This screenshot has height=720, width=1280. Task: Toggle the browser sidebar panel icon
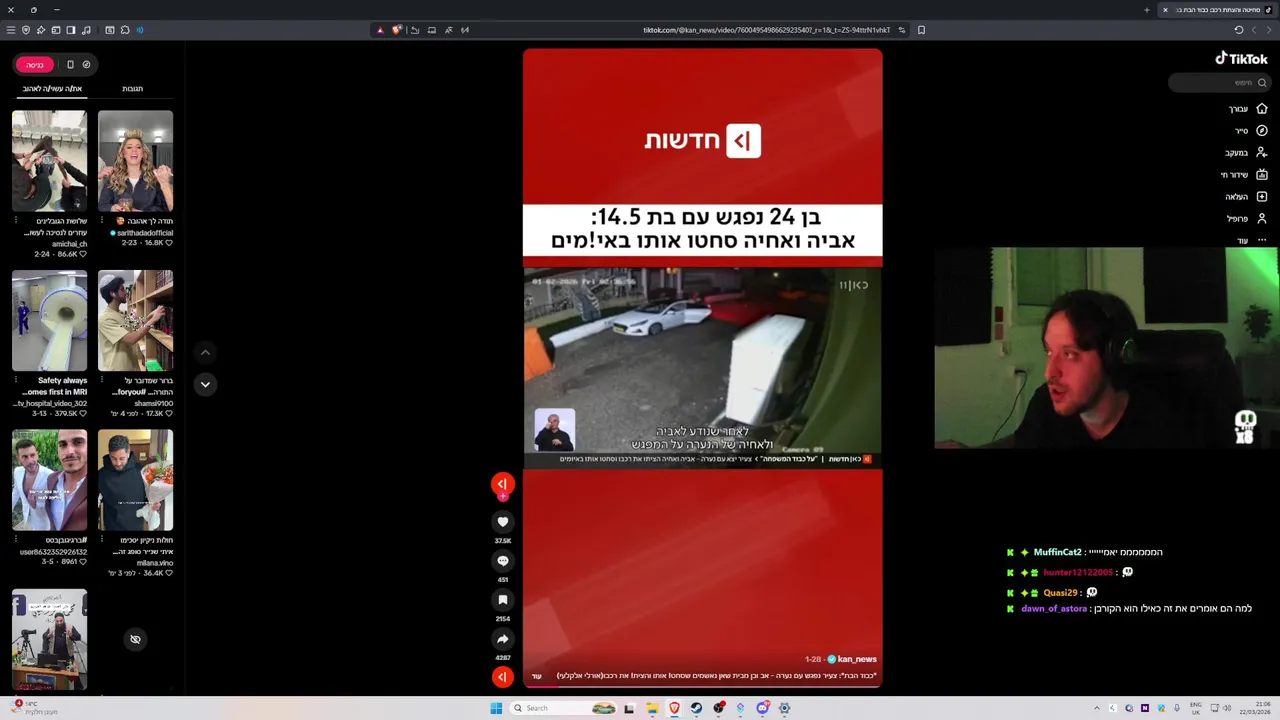71,30
